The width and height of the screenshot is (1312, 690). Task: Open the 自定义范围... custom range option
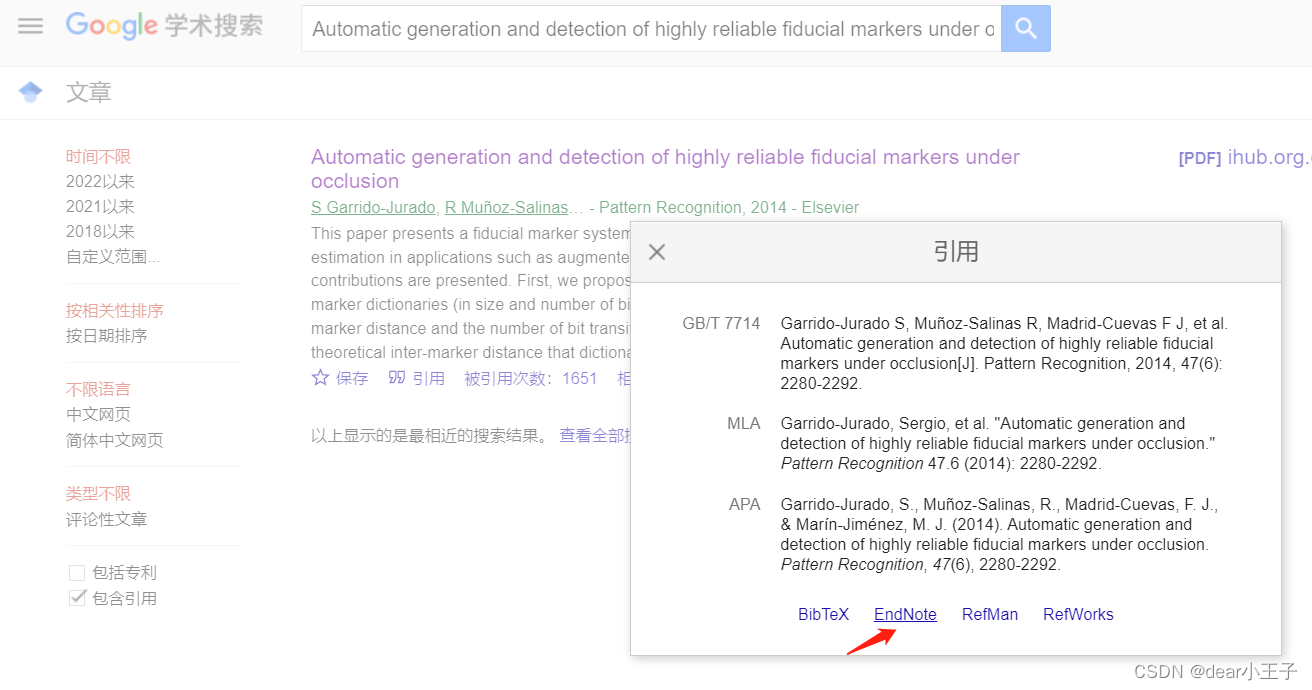[113, 257]
